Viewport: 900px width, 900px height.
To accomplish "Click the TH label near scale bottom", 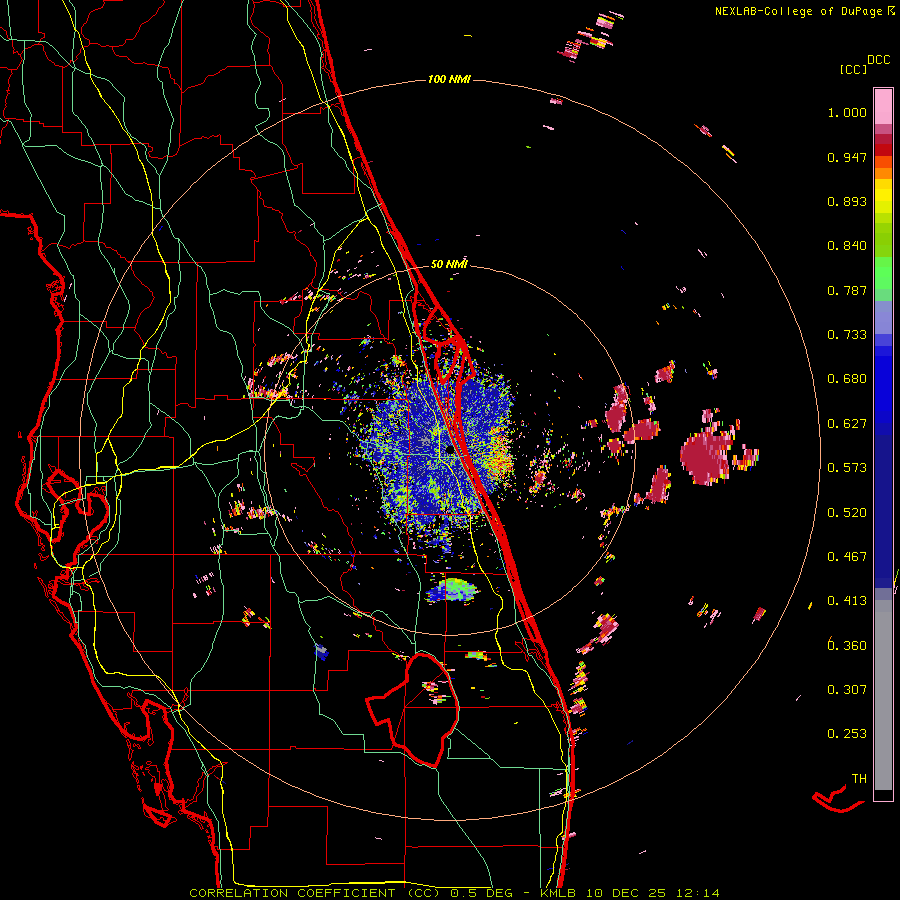I will [x=859, y=779].
